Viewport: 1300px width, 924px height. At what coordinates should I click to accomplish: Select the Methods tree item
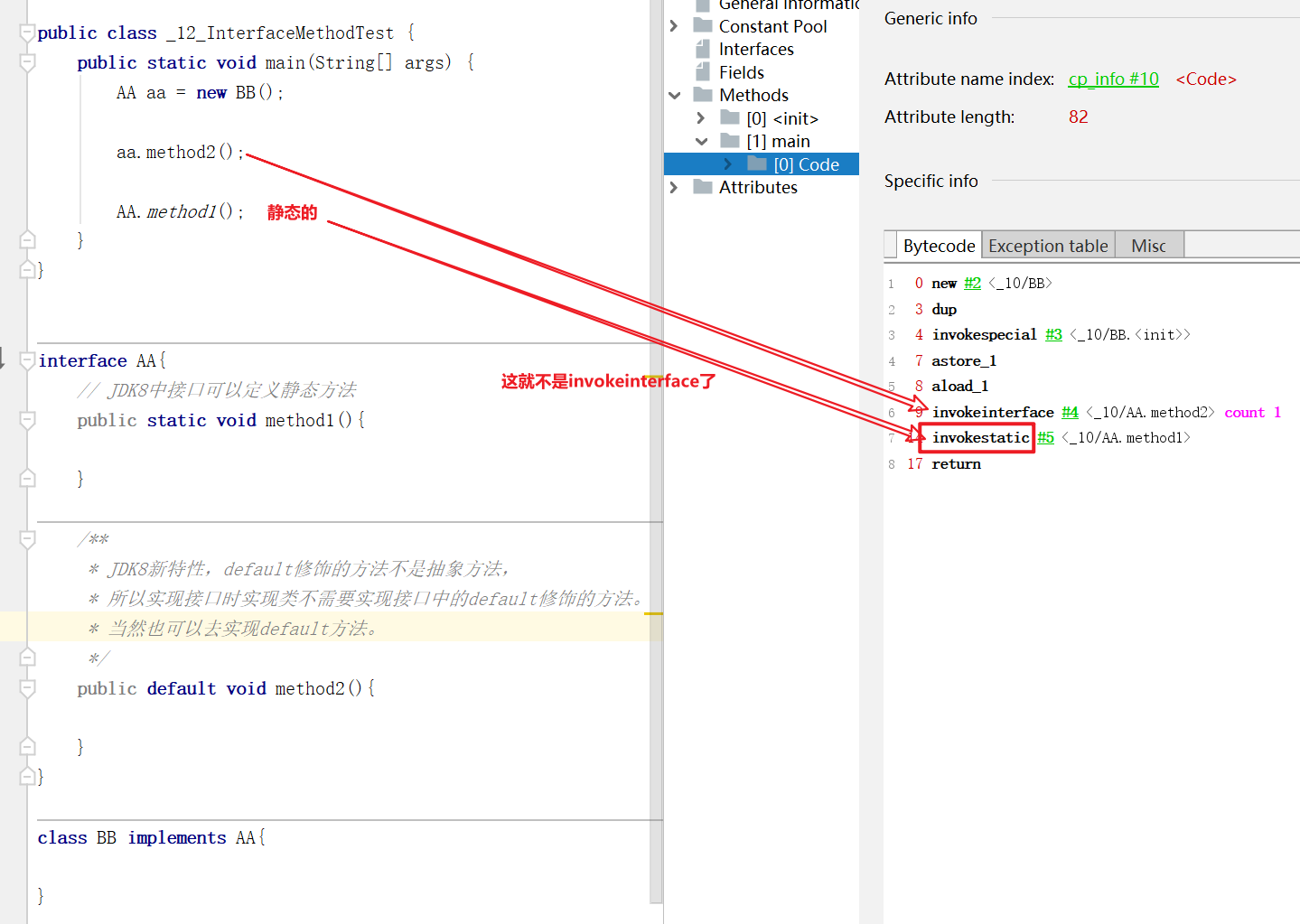pyautogui.click(x=753, y=95)
